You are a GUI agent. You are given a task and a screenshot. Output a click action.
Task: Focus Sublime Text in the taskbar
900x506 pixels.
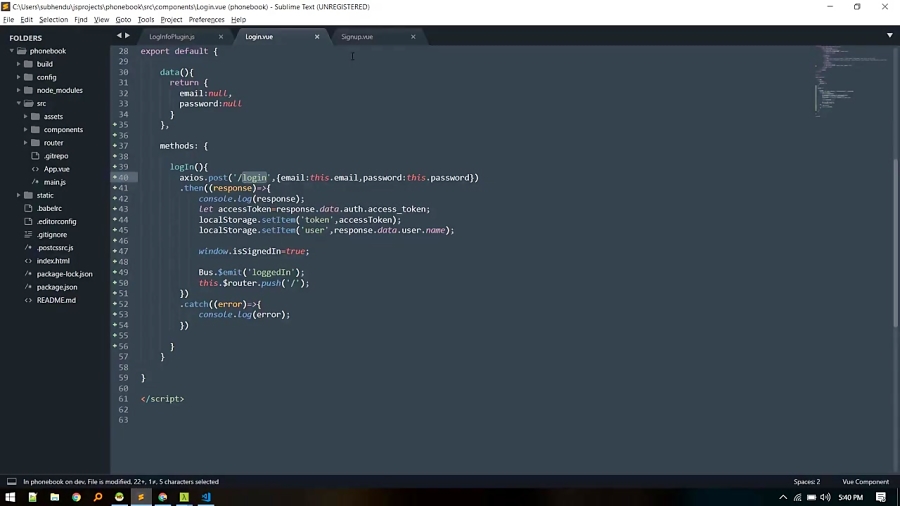click(x=141, y=497)
